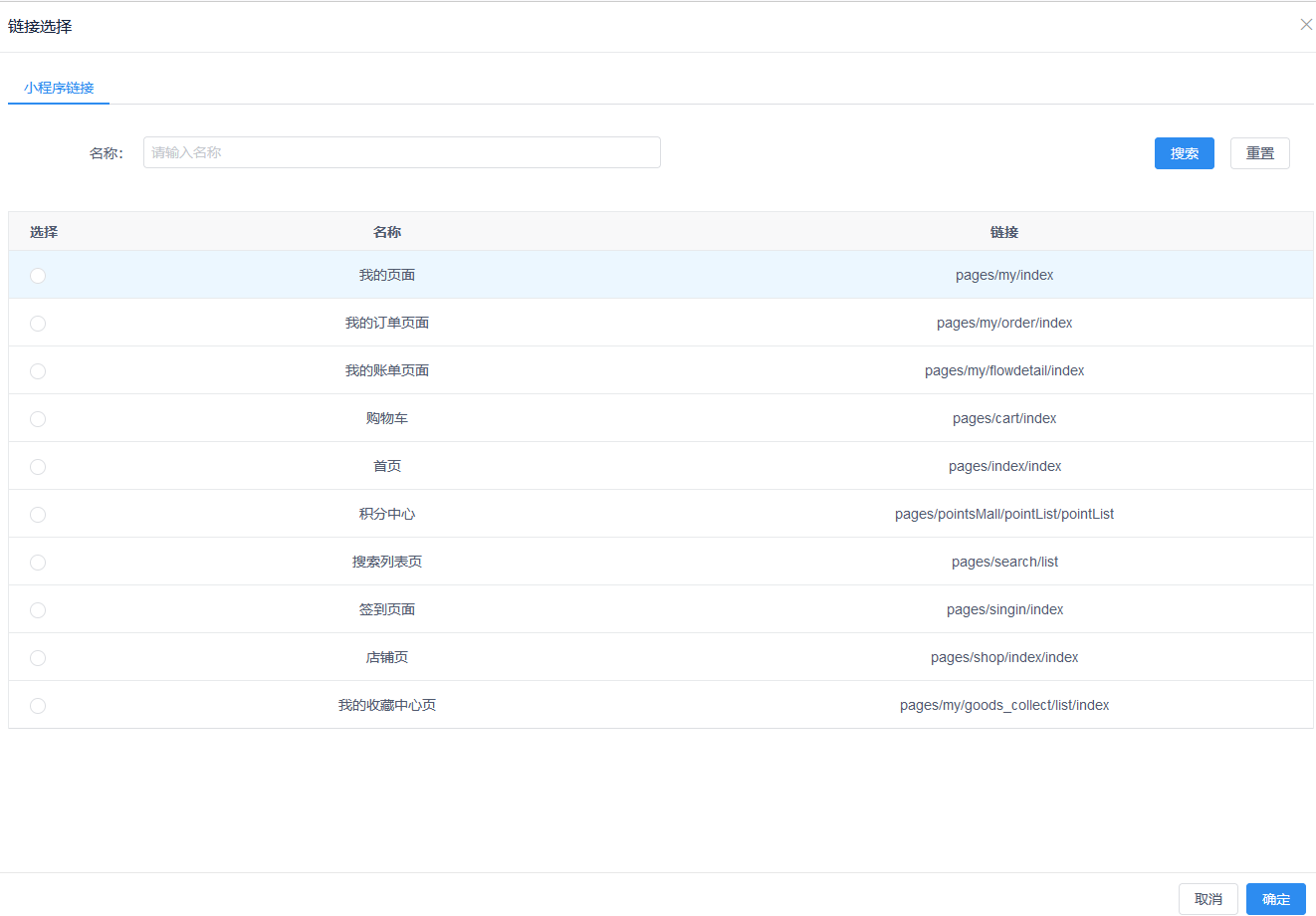Screen dimensions: 1316x916
Task: Click the 搜索 button
Action: 1185,153
